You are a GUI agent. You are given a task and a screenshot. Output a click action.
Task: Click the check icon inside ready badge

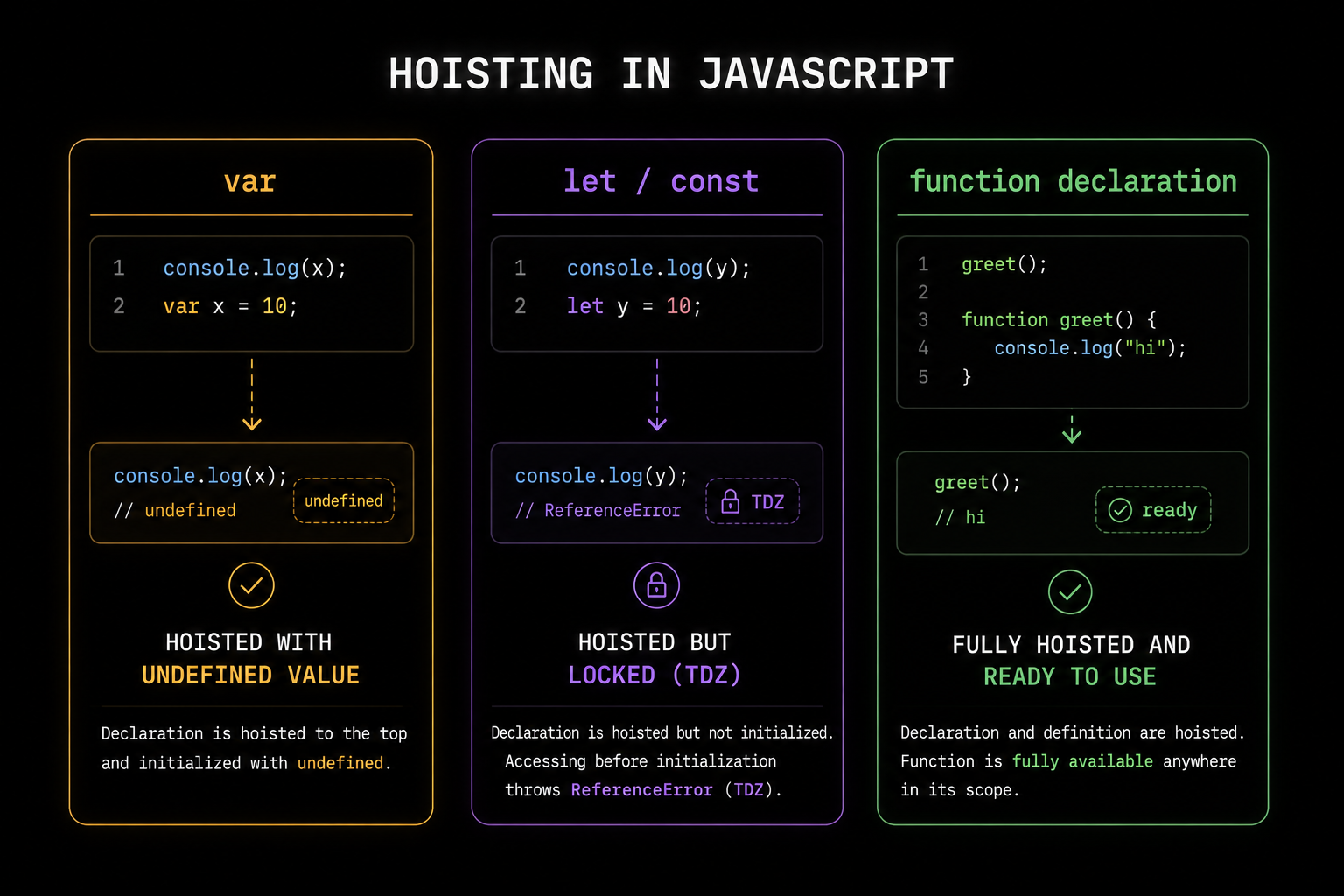click(1120, 510)
